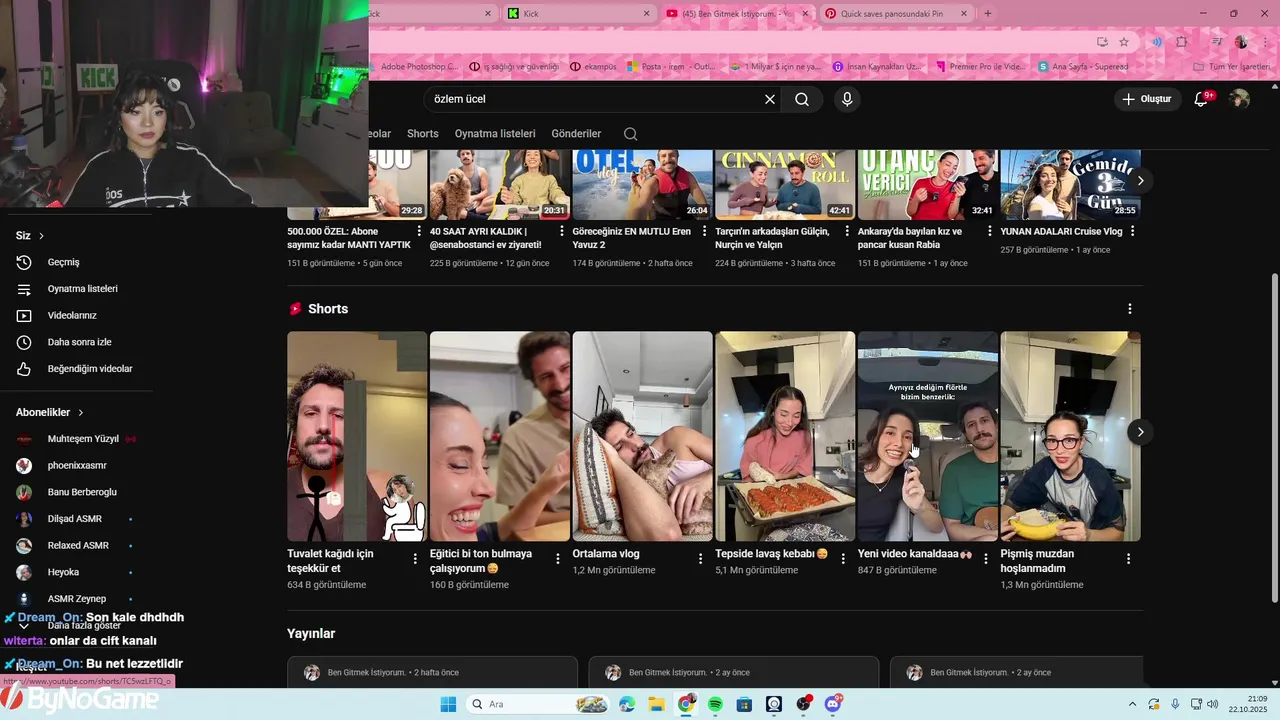Screen dimensions: 1280x720
Task: Open the ekampüs bookmark
Action: (x=593, y=67)
